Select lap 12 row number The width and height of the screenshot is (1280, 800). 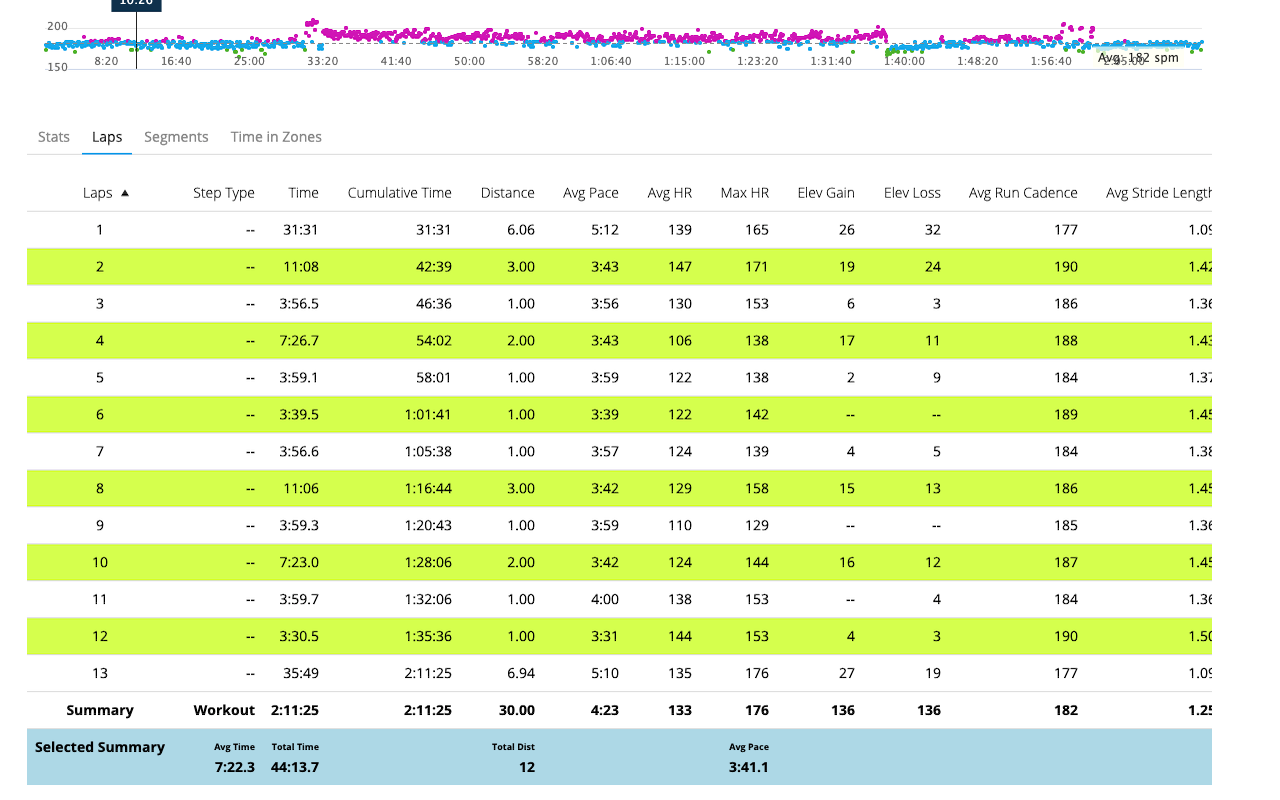pyautogui.click(x=100, y=637)
